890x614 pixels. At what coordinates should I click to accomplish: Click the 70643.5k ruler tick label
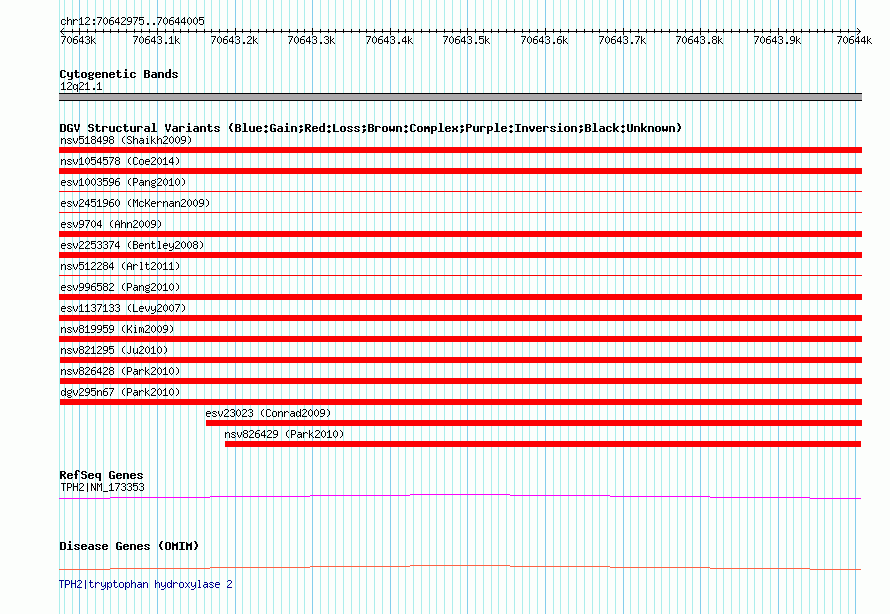[466, 40]
